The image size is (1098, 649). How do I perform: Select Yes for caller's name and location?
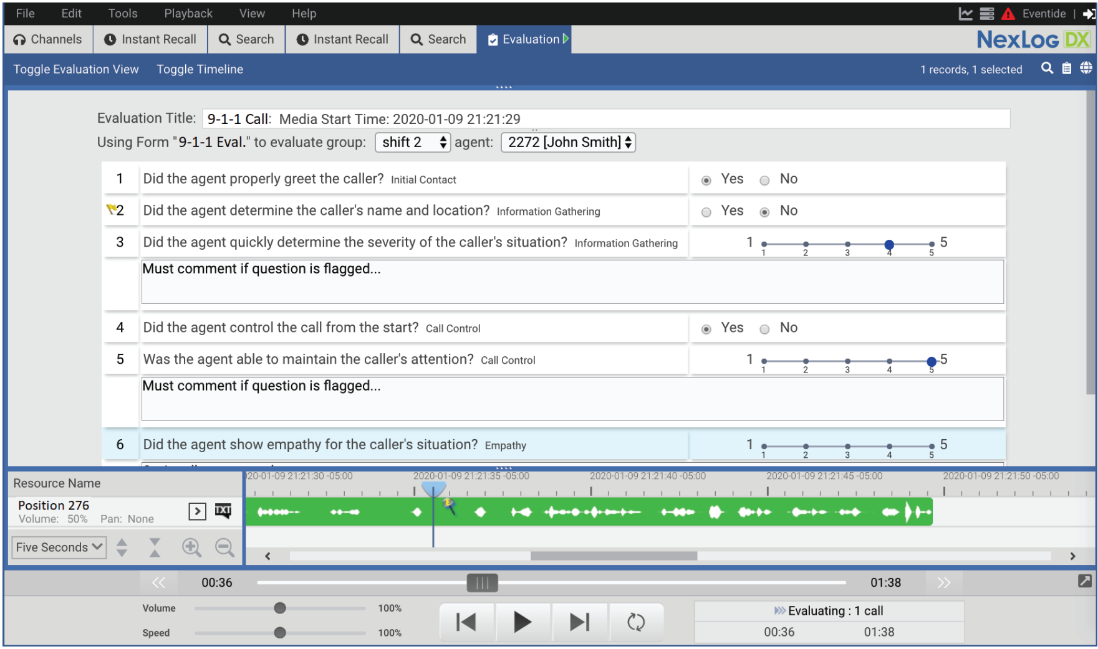707,212
